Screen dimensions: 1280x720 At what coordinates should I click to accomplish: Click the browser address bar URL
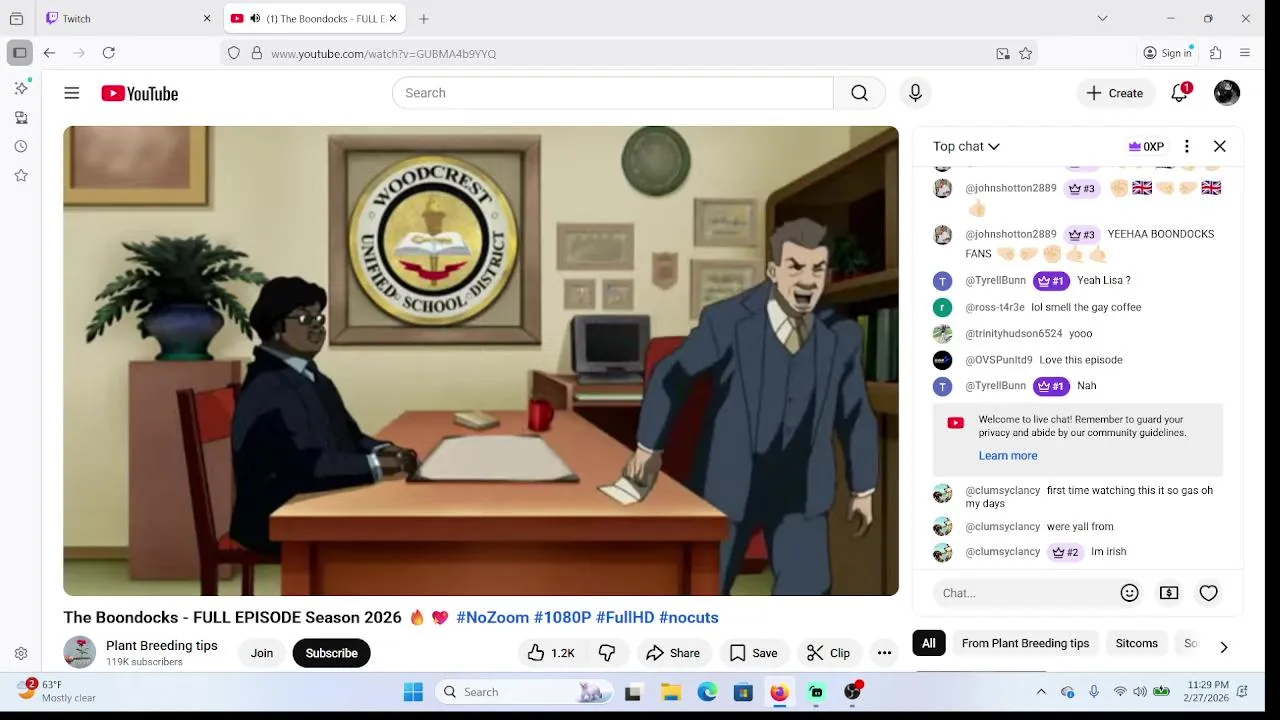pyautogui.click(x=383, y=54)
